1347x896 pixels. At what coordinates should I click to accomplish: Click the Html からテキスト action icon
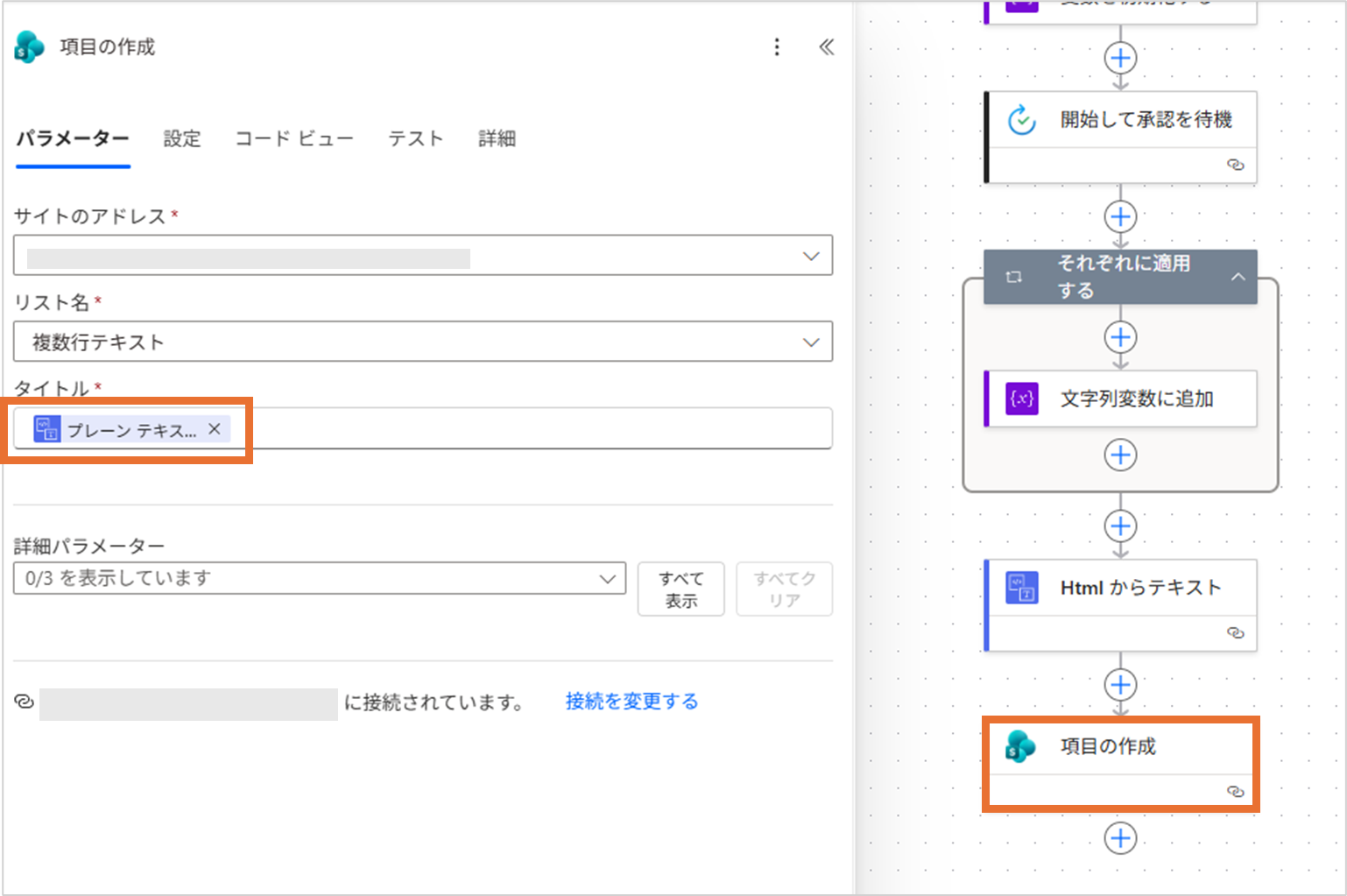[1022, 588]
